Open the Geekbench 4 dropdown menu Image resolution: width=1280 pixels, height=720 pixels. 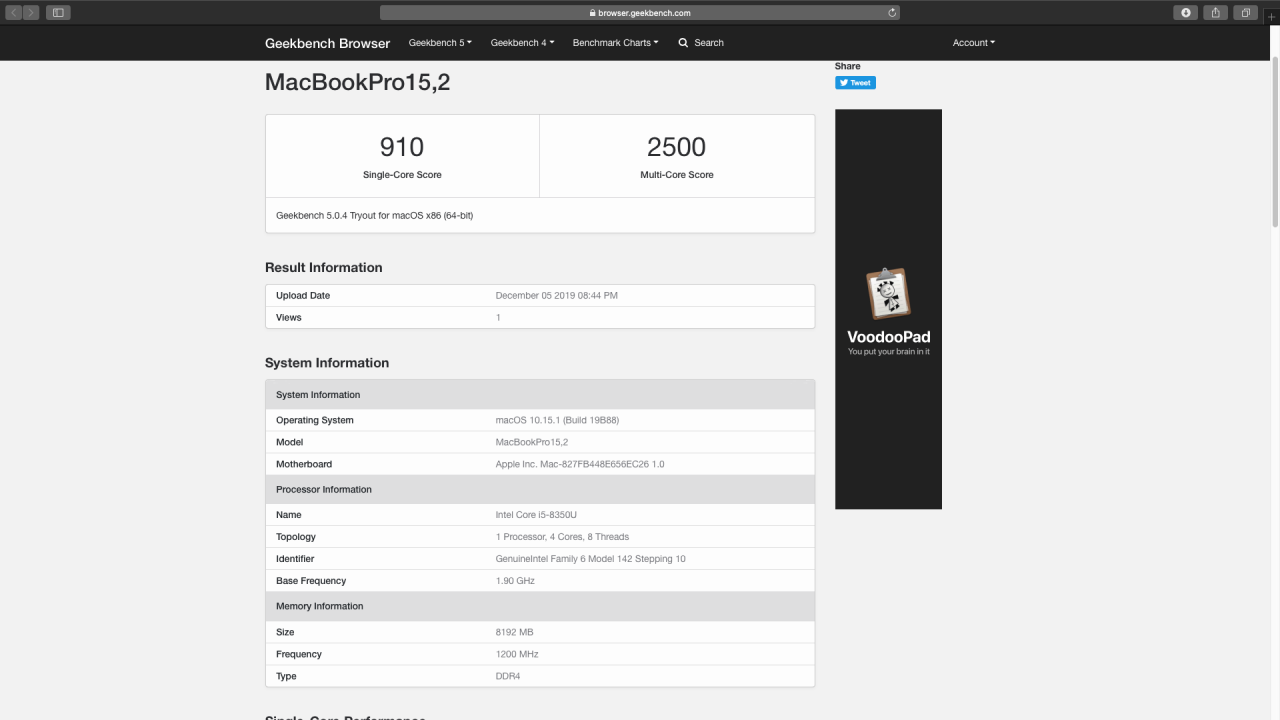[522, 43]
